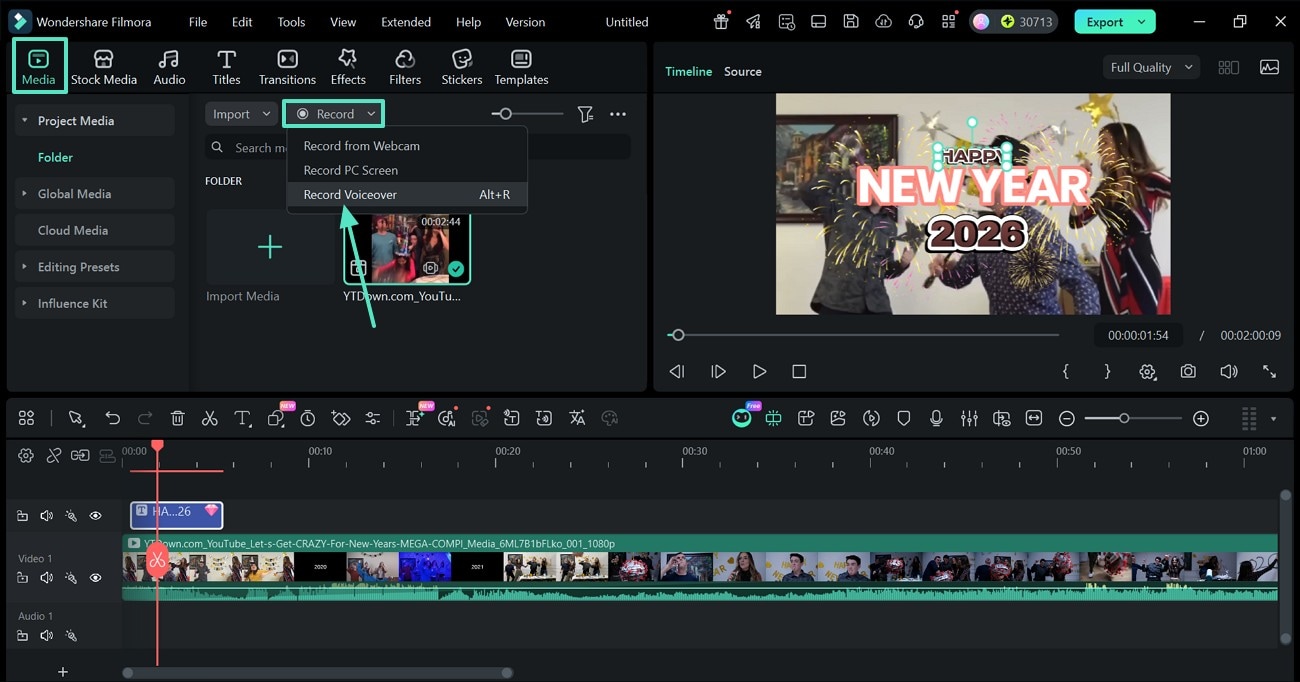
Task: Click the voiceover microphone icon in timeline toolbar
Action: point(936,418)
